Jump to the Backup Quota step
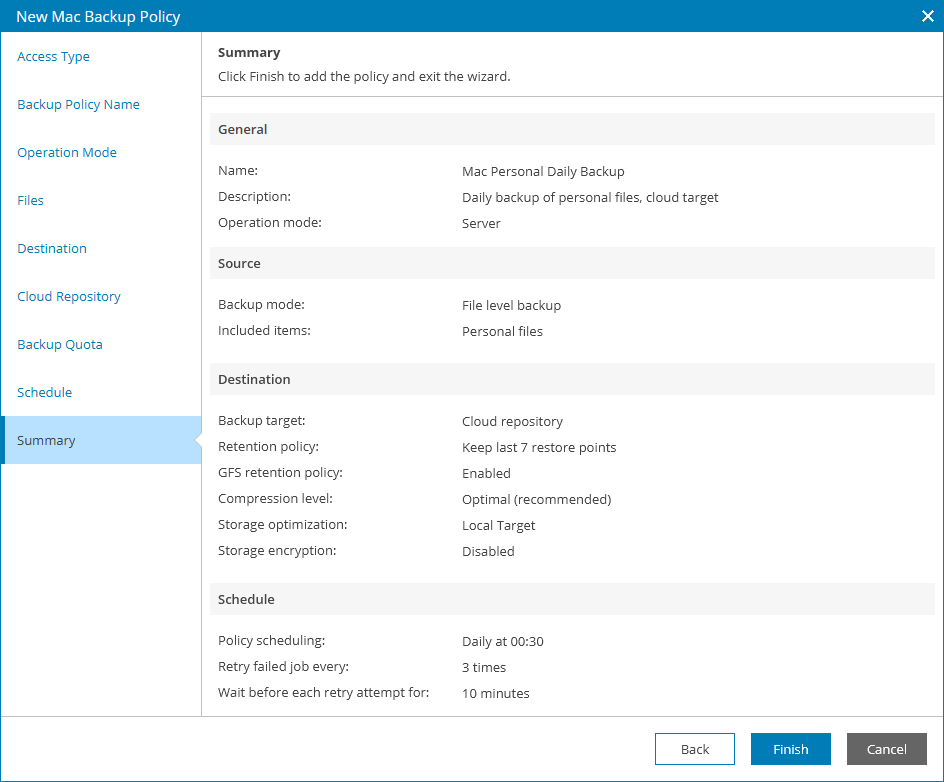The height and width of the screenshot is (782, 944). pyautogui.click(x=60, y=345)
